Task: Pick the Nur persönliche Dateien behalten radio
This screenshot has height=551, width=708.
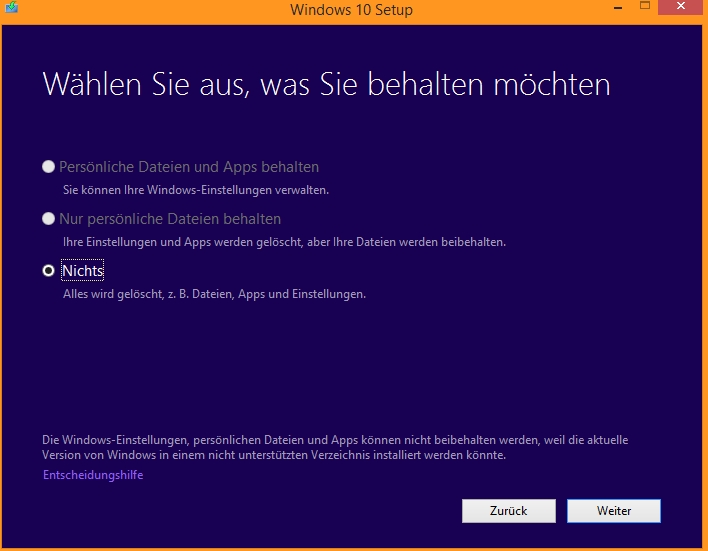Action: [48, 219]
